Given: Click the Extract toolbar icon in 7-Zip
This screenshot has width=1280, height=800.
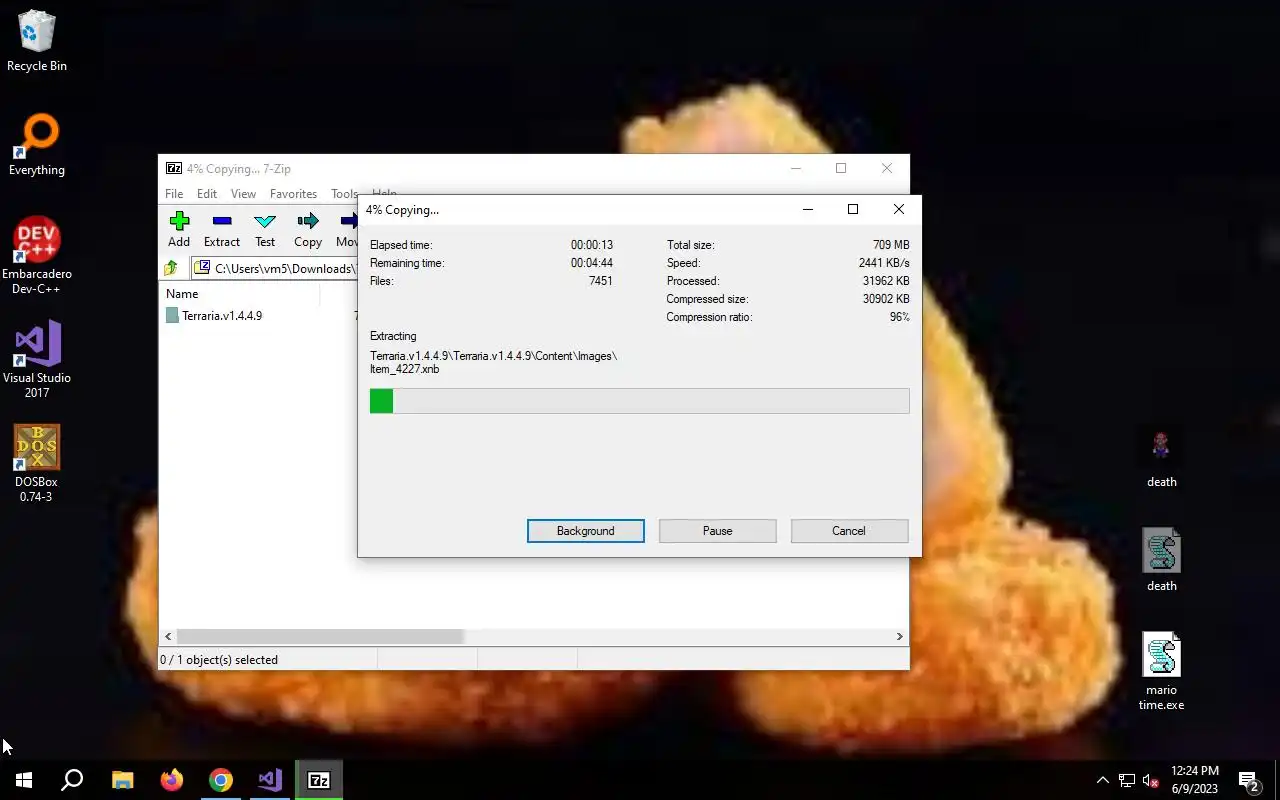Looking at the screenshot, I should 222,229.
